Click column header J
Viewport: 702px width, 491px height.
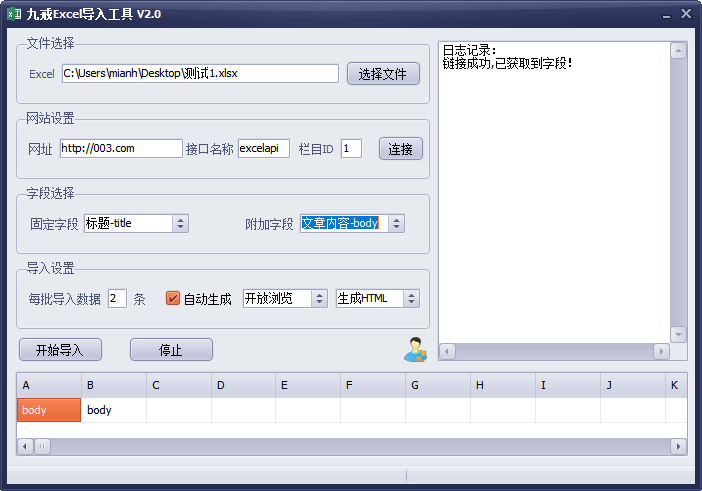pyautogui.click(x=633, y=385)
